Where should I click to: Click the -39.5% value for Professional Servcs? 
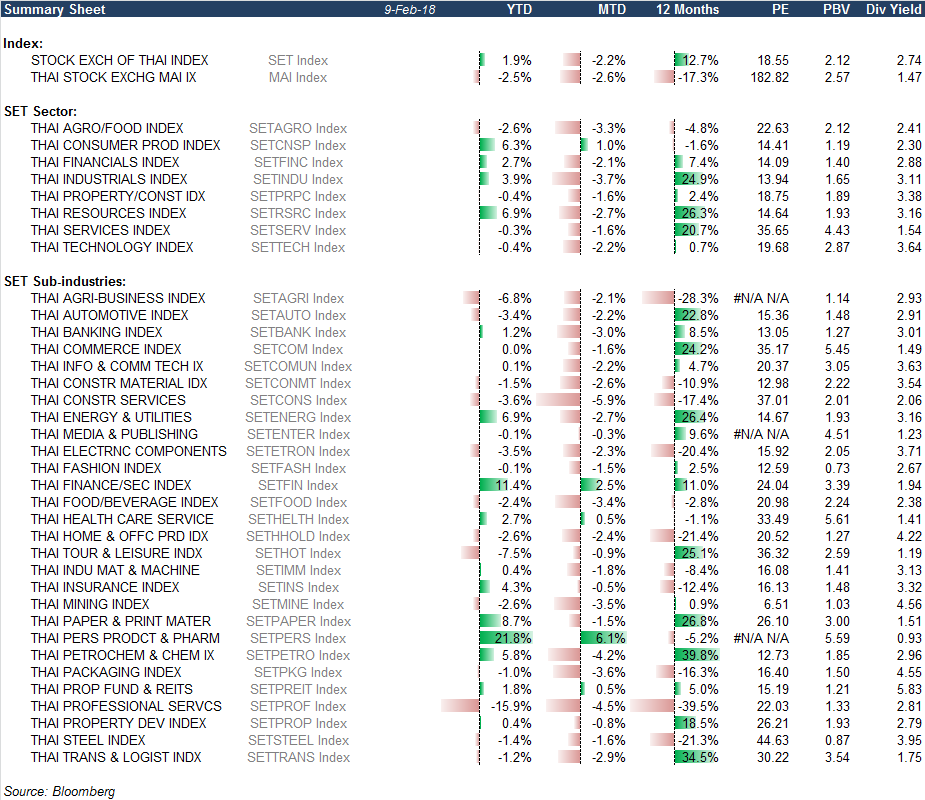point(698,707)
